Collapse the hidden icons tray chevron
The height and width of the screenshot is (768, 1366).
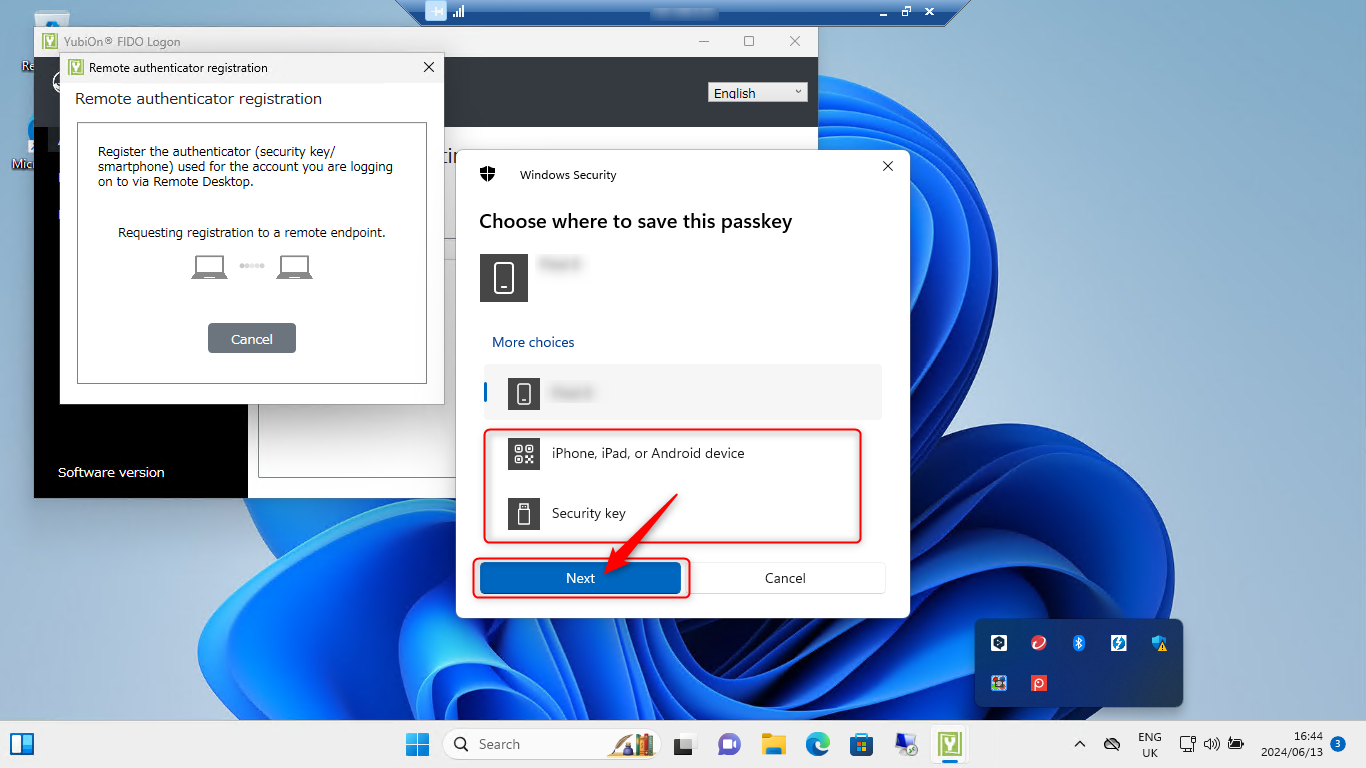click(x=1079, y=744)
